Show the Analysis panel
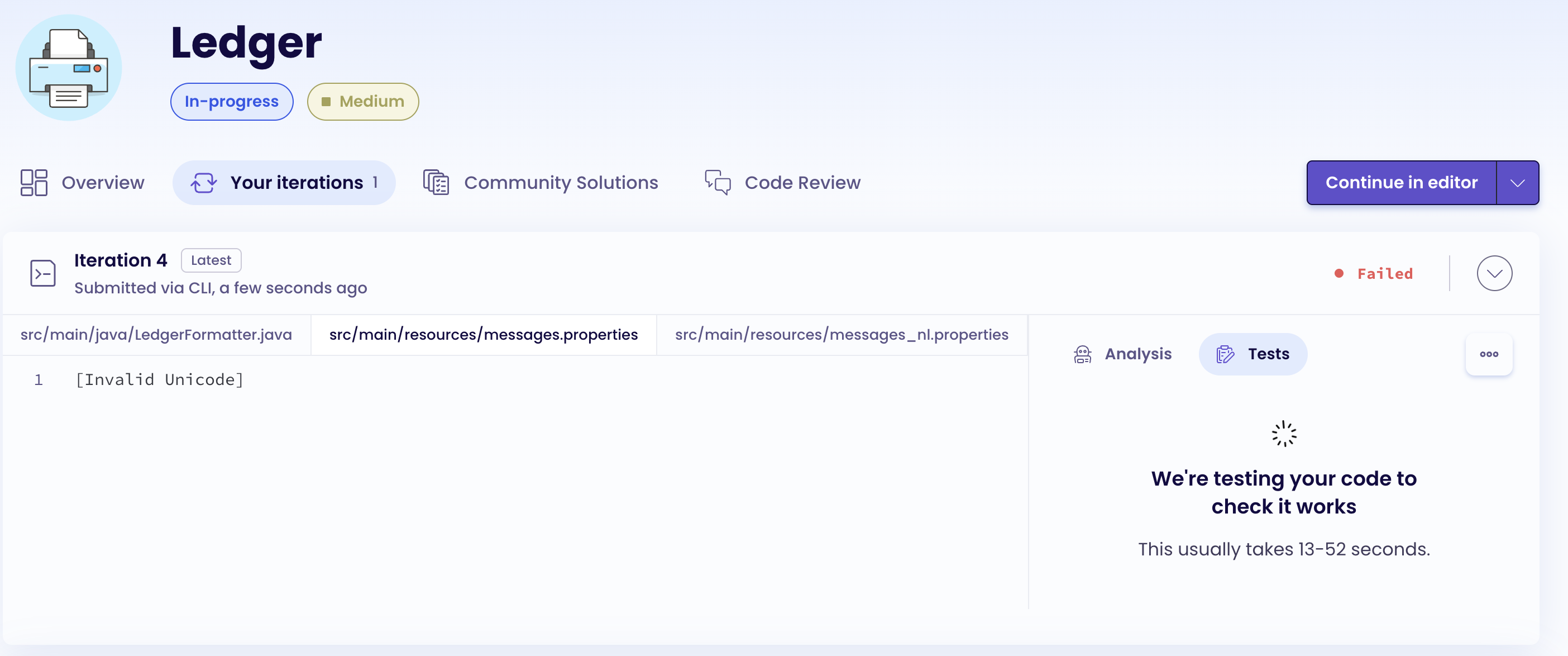This screenshot has width=1568, height=656. (x=1123, y=354)
